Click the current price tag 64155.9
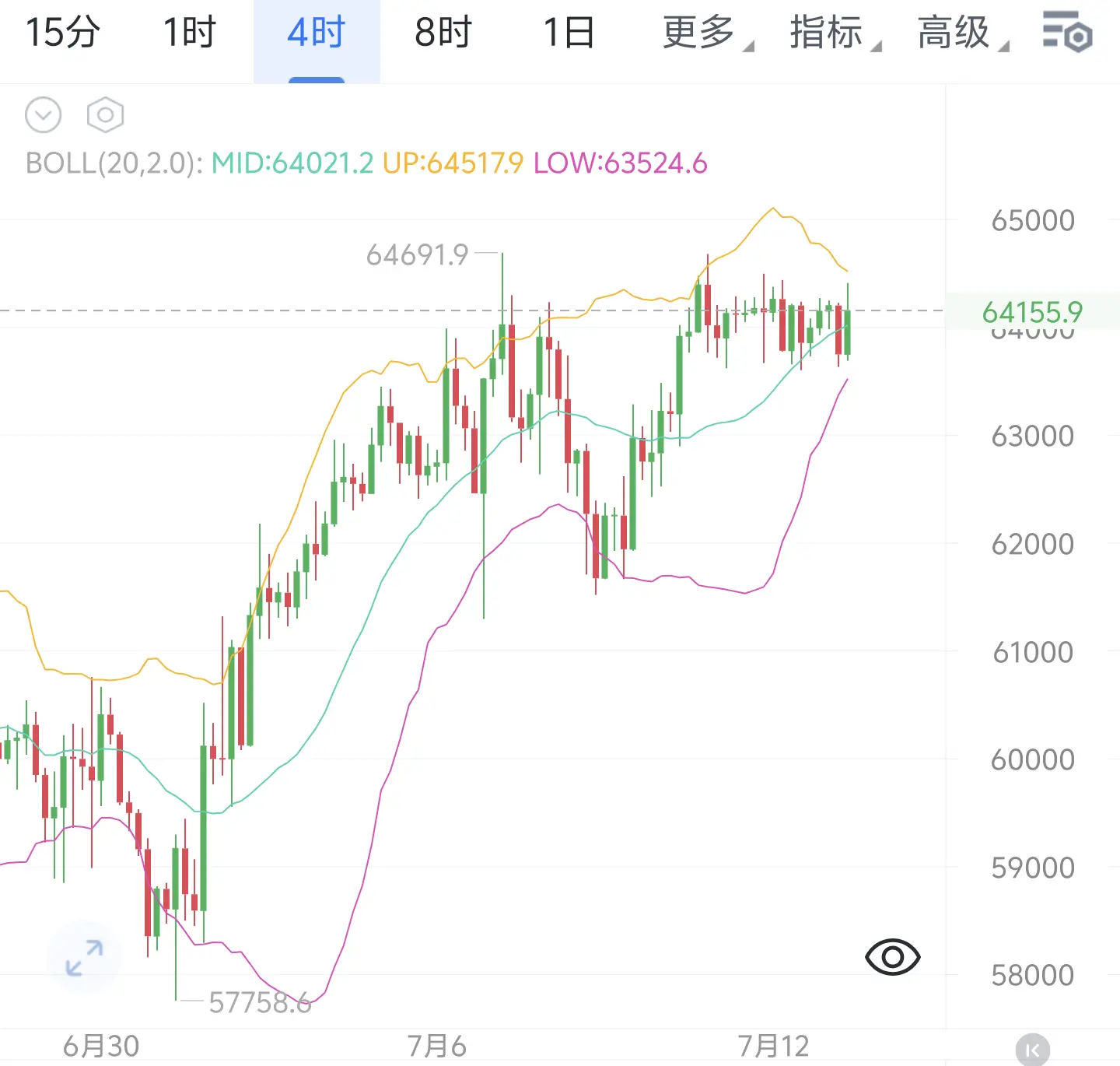The height and width of the screenshot is (1066, 1120). [1032, 312]
